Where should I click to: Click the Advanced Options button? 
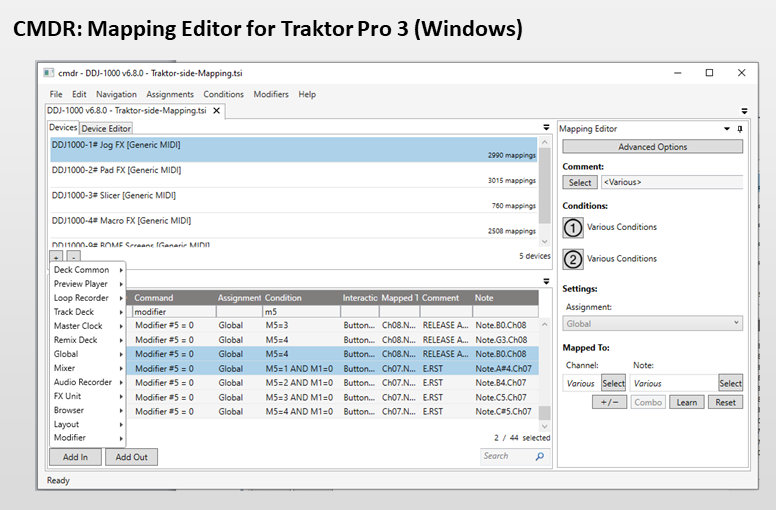click(x=652, y=147)
